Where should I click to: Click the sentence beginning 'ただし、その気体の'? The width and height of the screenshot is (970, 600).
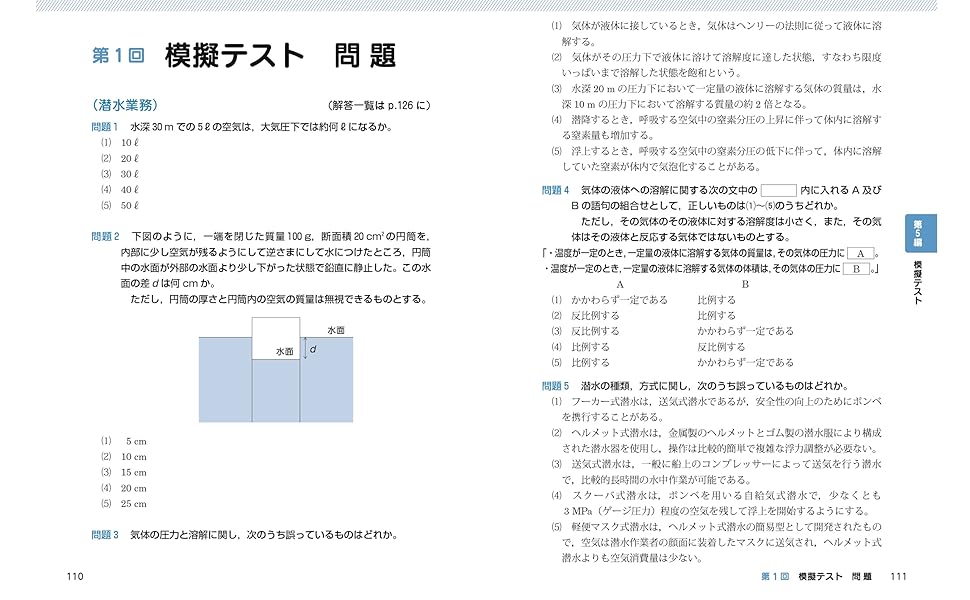tap(726, 229)
